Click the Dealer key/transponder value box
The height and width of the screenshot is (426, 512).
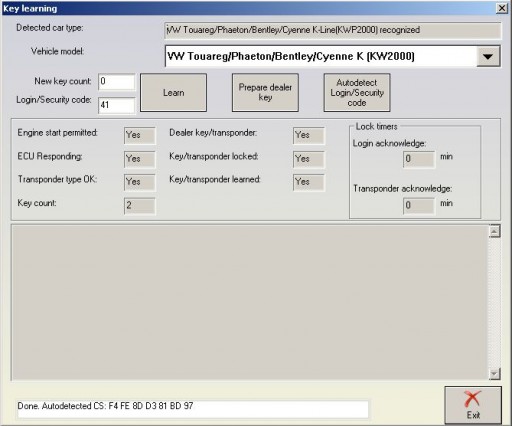[x=309, y=135]
